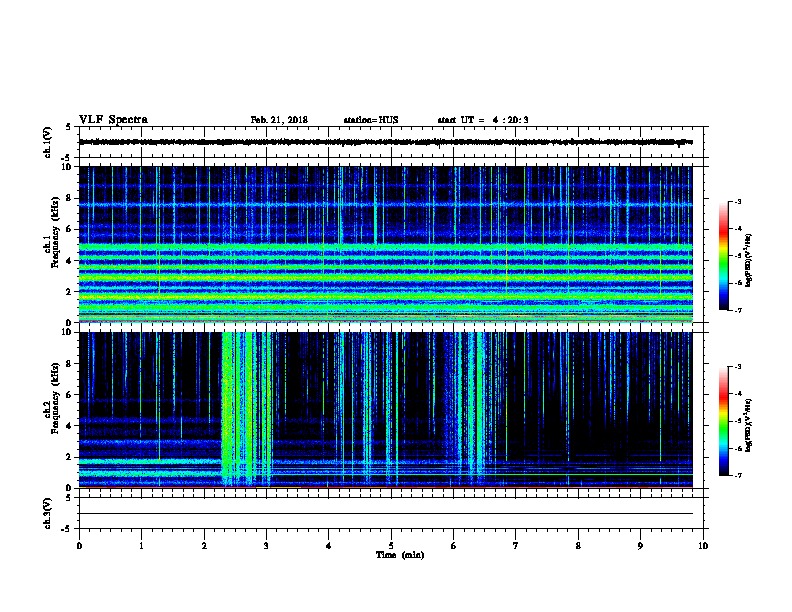Click the "4" minute tick label
Viewport: 792px width, 612px height.
(329, 546)
